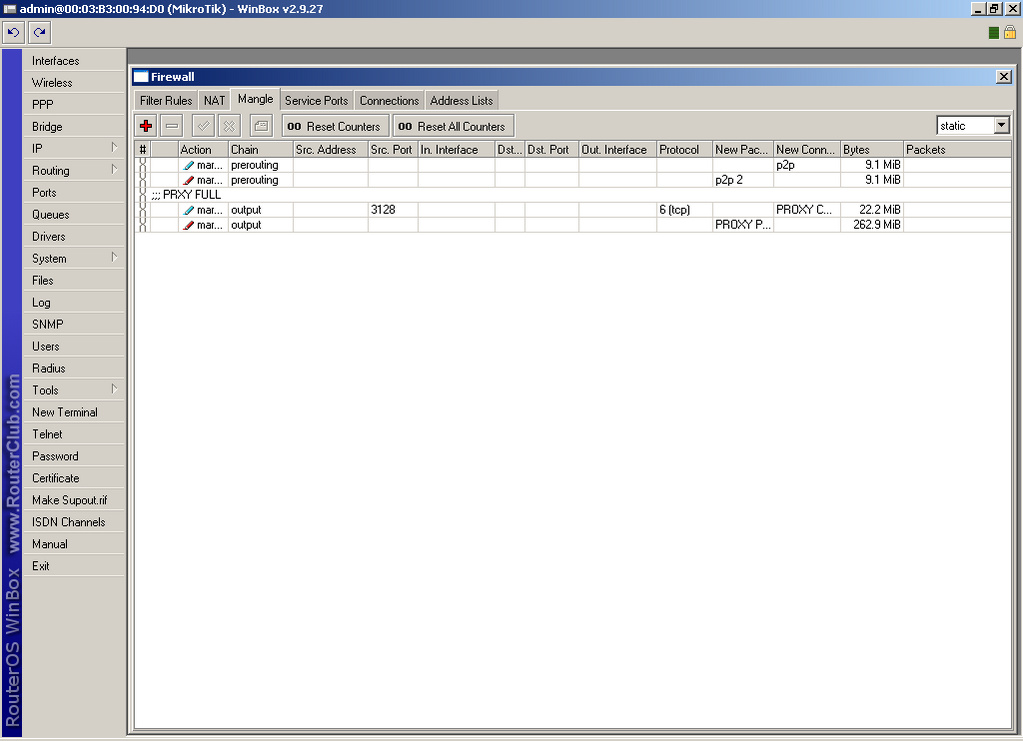Image resolution: width=1023 pixels, height=741 pixels.
Task: Click the minus remove rule icon
Action: click(x=172, y=126)
